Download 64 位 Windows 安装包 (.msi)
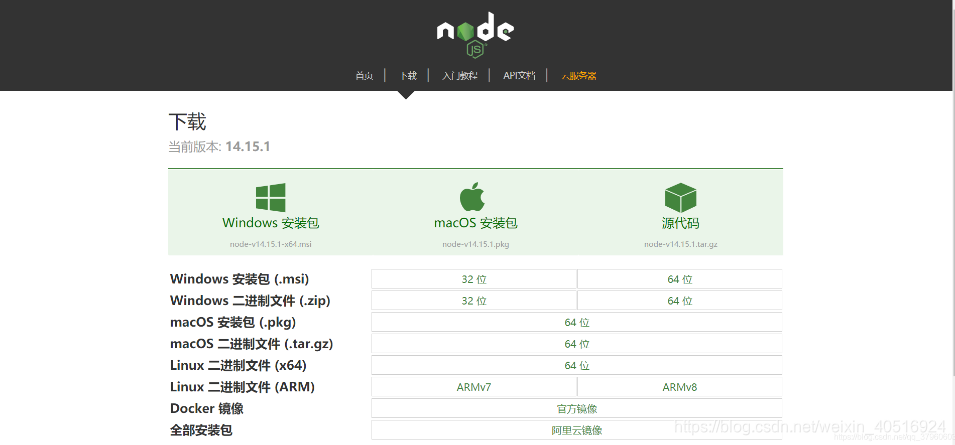The height and width of the screenshot is (445, 955). click(680, 279)
